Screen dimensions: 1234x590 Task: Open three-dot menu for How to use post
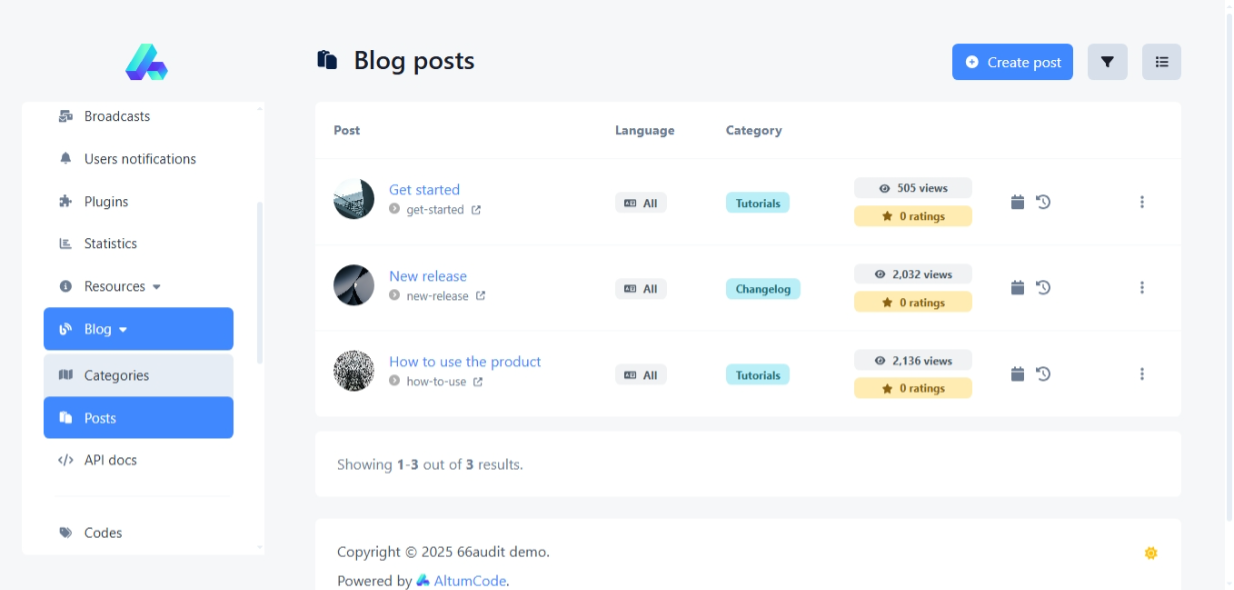1142,374
